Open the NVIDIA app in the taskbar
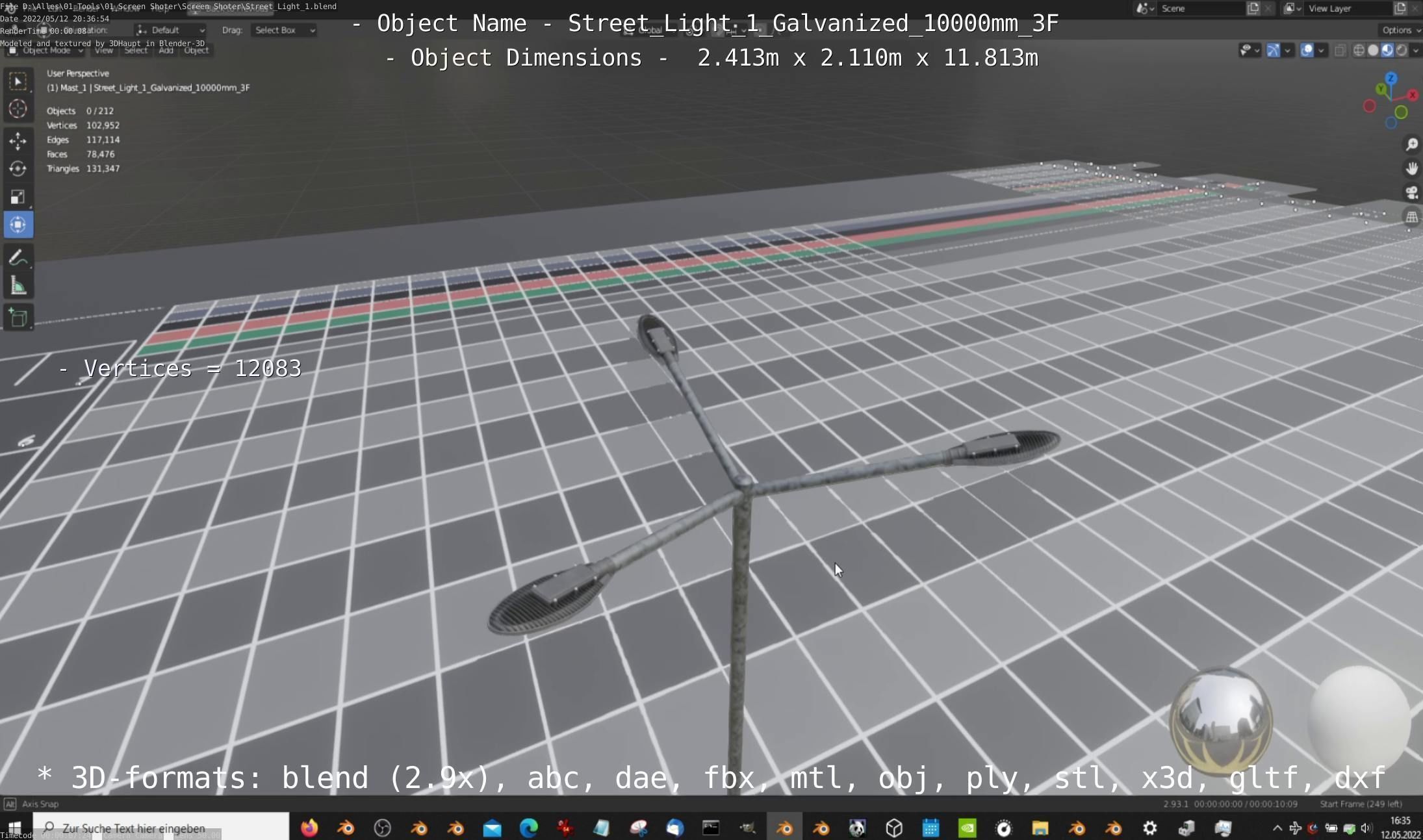Viewport: 1423px width, 840px height. pyautogui.click(x=968, y=828)
